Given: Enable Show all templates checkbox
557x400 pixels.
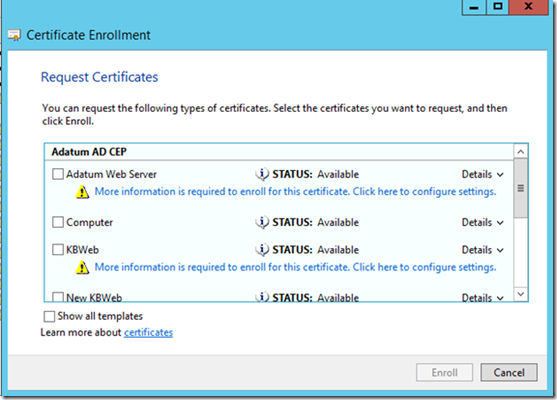Looking at the screenshot, I should tap(49, 316).
